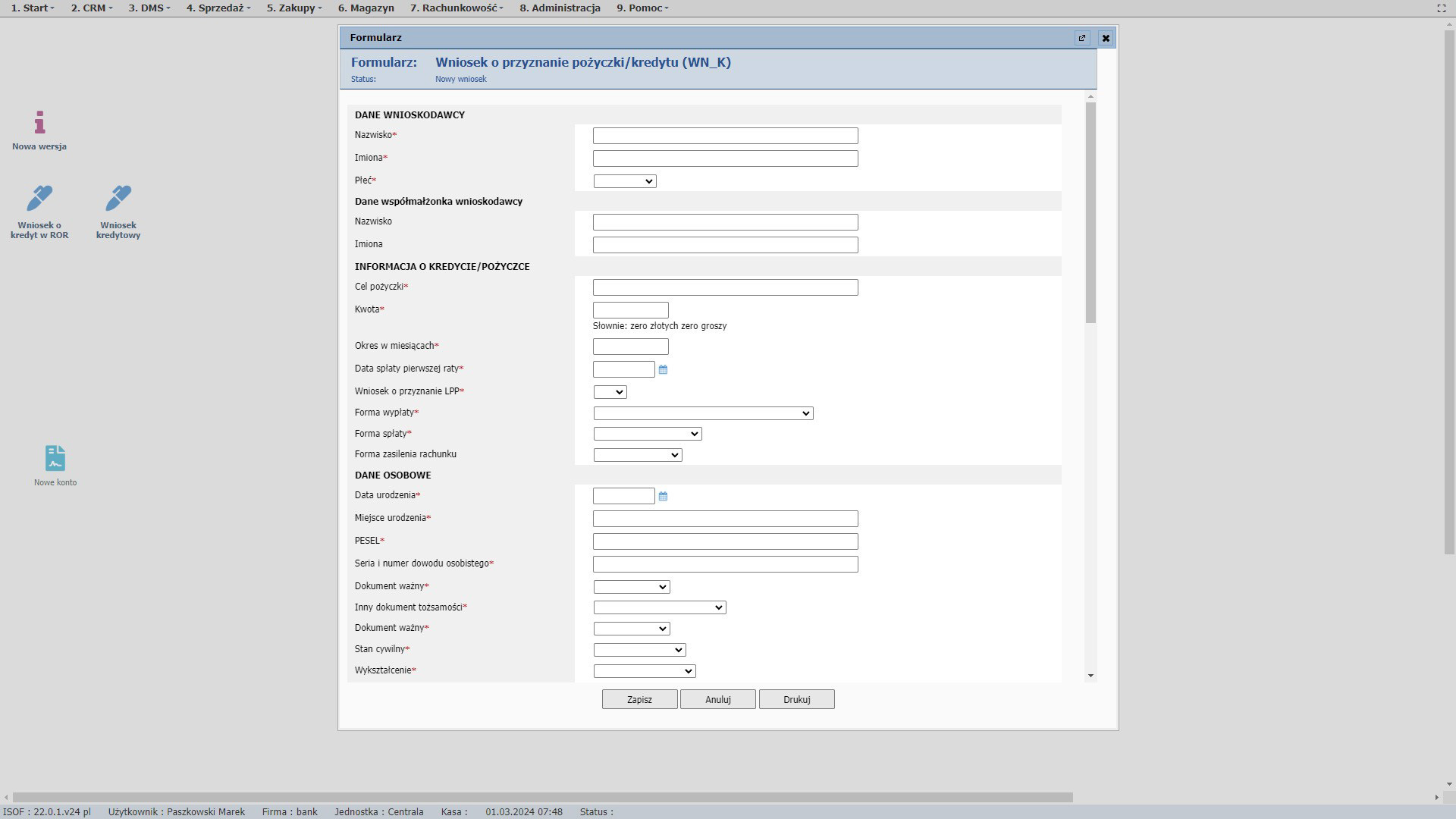The height and width of the screenshot is (819, 1456).
Task: Focus the Data spłaty pierwszej raty field
Action: [x=624, y=369]
